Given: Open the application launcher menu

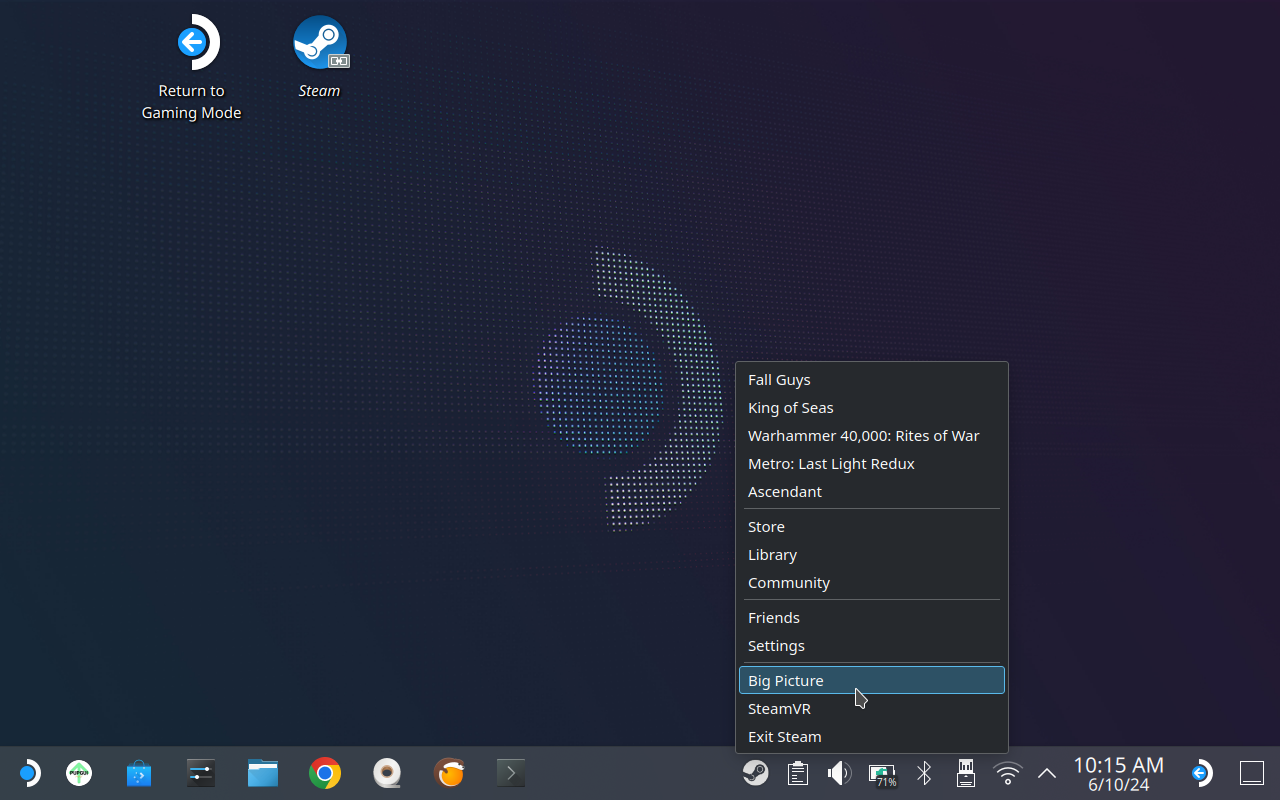Looking at the screenshot, I should (x=29, y=773).
